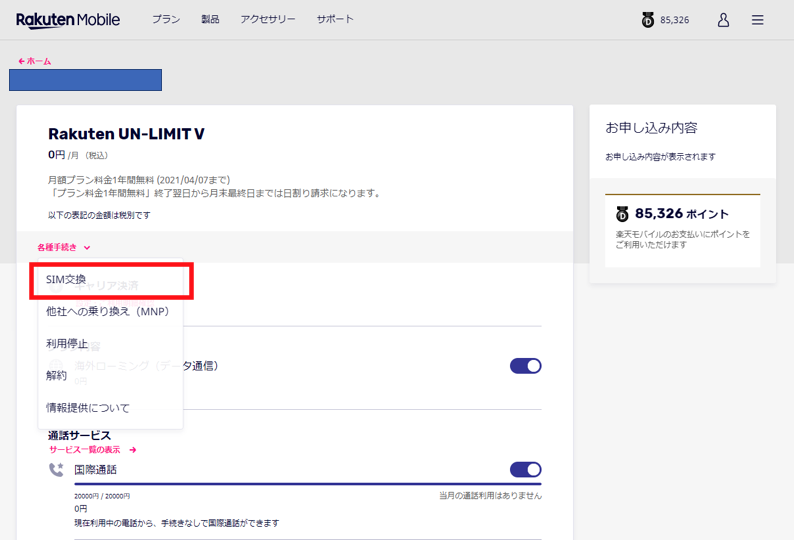
Task: Open the Rakuten Mobile logo home page
Action: [68, 20]
